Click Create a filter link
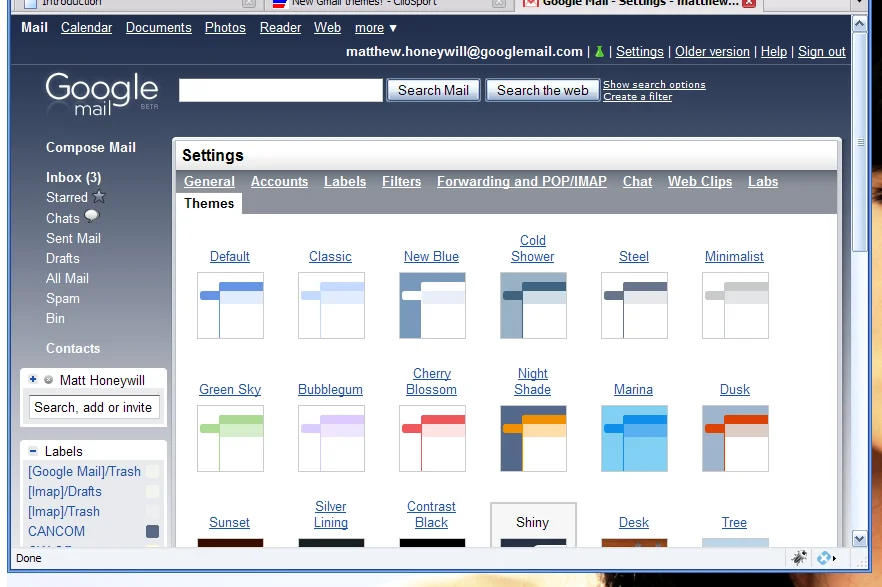This screenshot has height=587, width=882. pos(637,97)
